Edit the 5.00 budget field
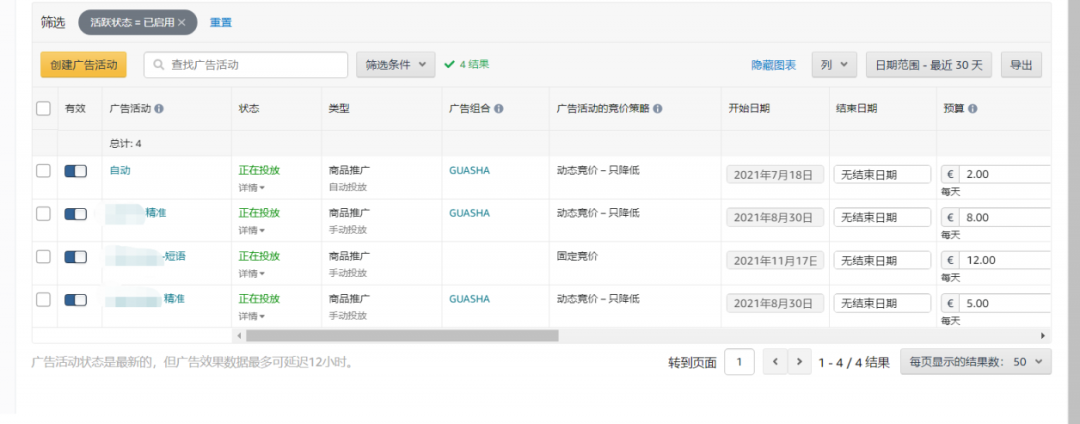 point(1004,303)
